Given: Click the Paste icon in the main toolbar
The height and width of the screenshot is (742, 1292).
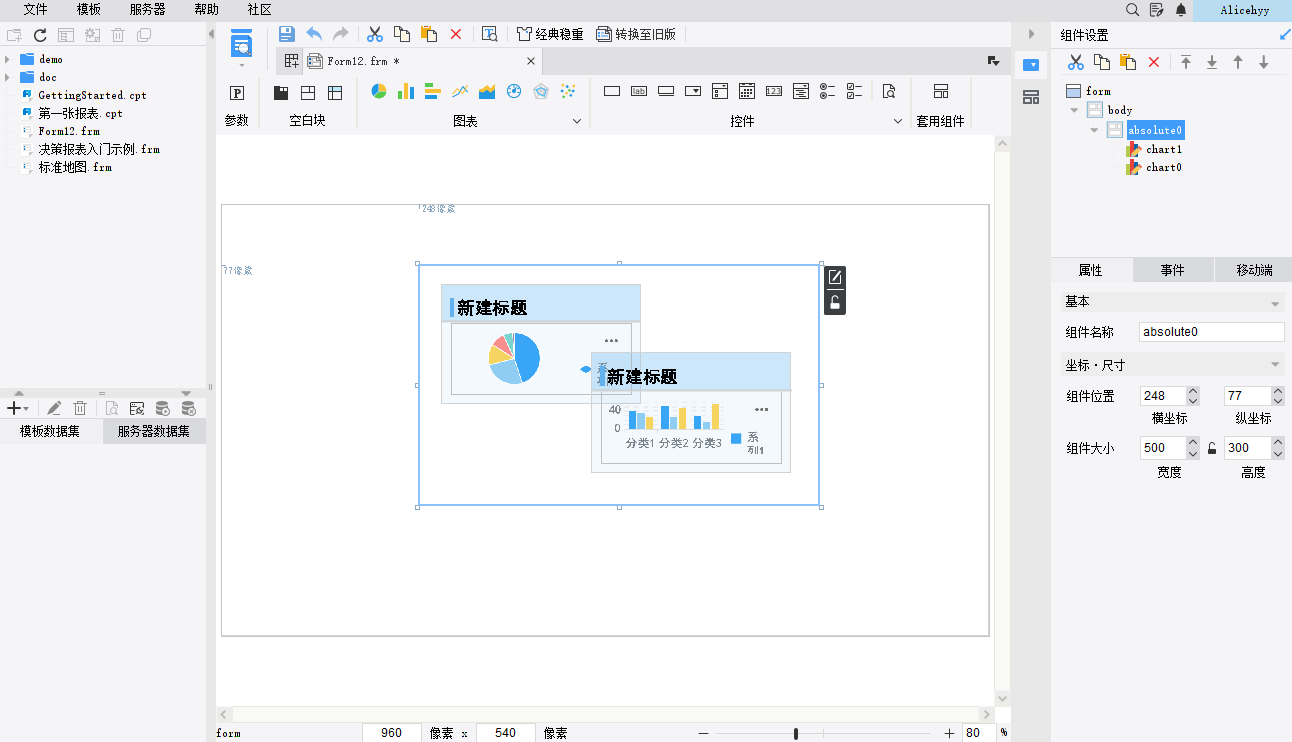Looking at the screenshot, I should 429,34.
